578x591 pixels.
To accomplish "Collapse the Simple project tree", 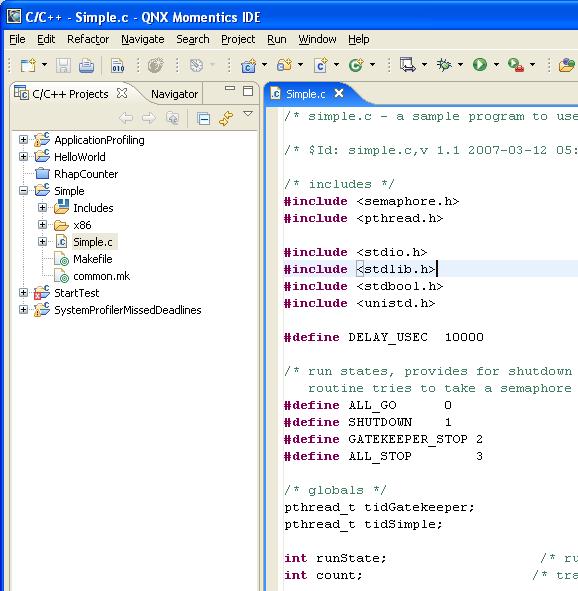I will coord(23,191).
